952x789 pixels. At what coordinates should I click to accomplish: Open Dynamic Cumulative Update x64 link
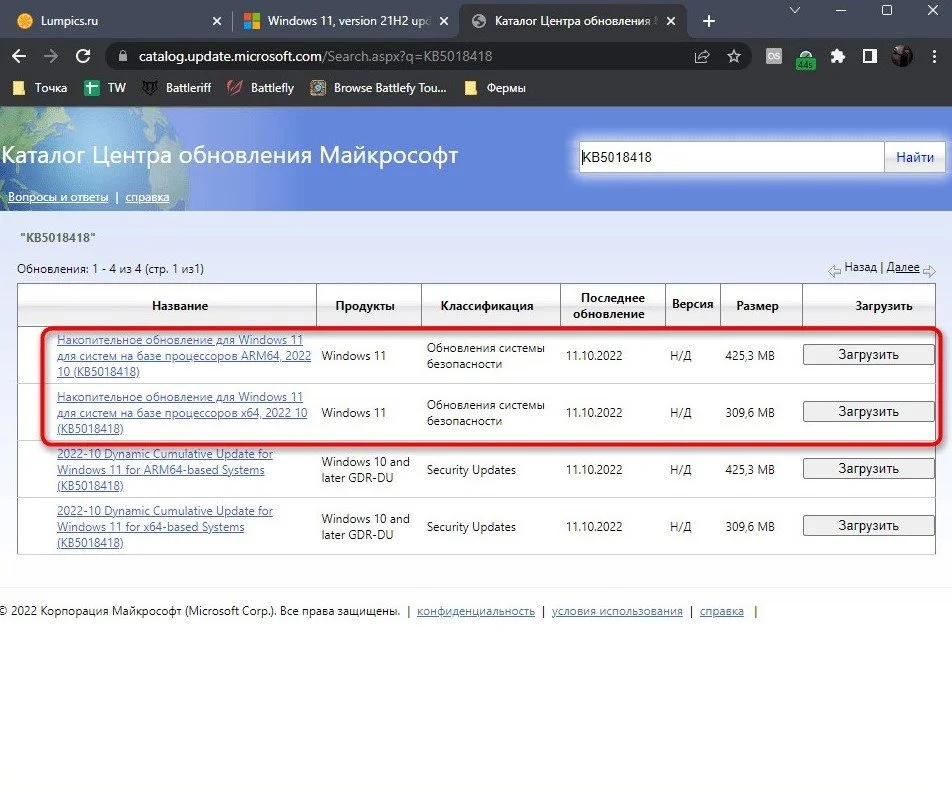(165, 527)
